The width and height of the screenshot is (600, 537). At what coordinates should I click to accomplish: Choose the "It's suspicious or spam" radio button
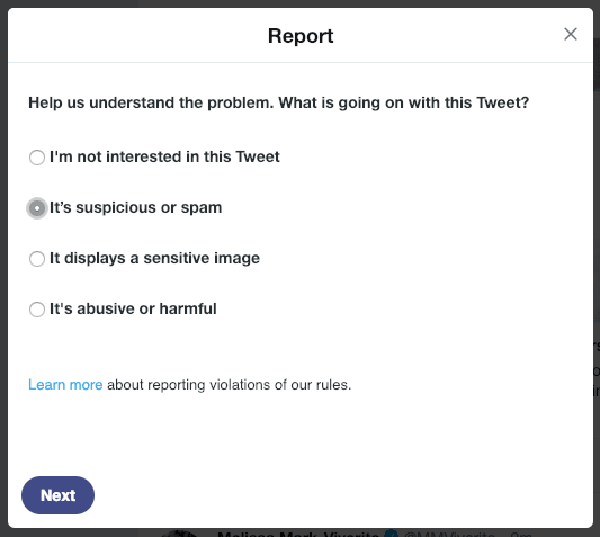pos(37,208)
